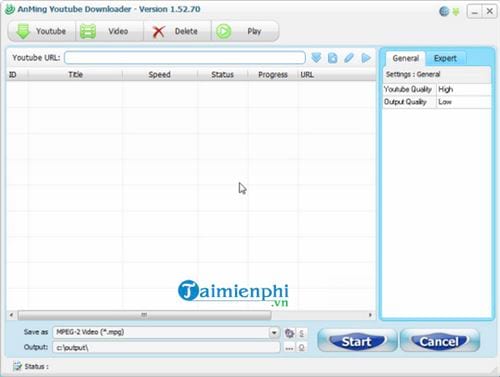Screen dimensions: 500x377
Task: Click the blue download arrow next to URL field
Action: tap(316, 58)
